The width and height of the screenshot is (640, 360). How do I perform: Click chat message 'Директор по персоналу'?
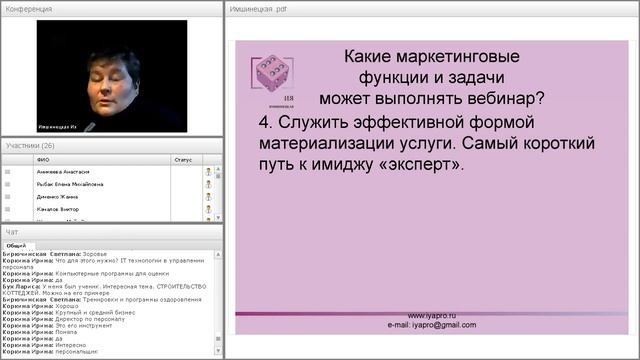click(90, 319)
